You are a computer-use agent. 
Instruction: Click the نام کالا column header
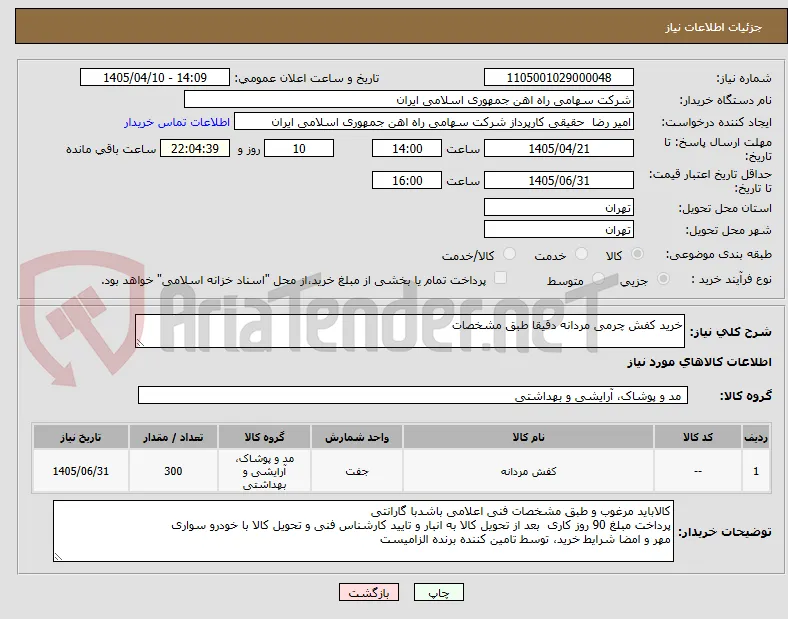coord(528,437)
